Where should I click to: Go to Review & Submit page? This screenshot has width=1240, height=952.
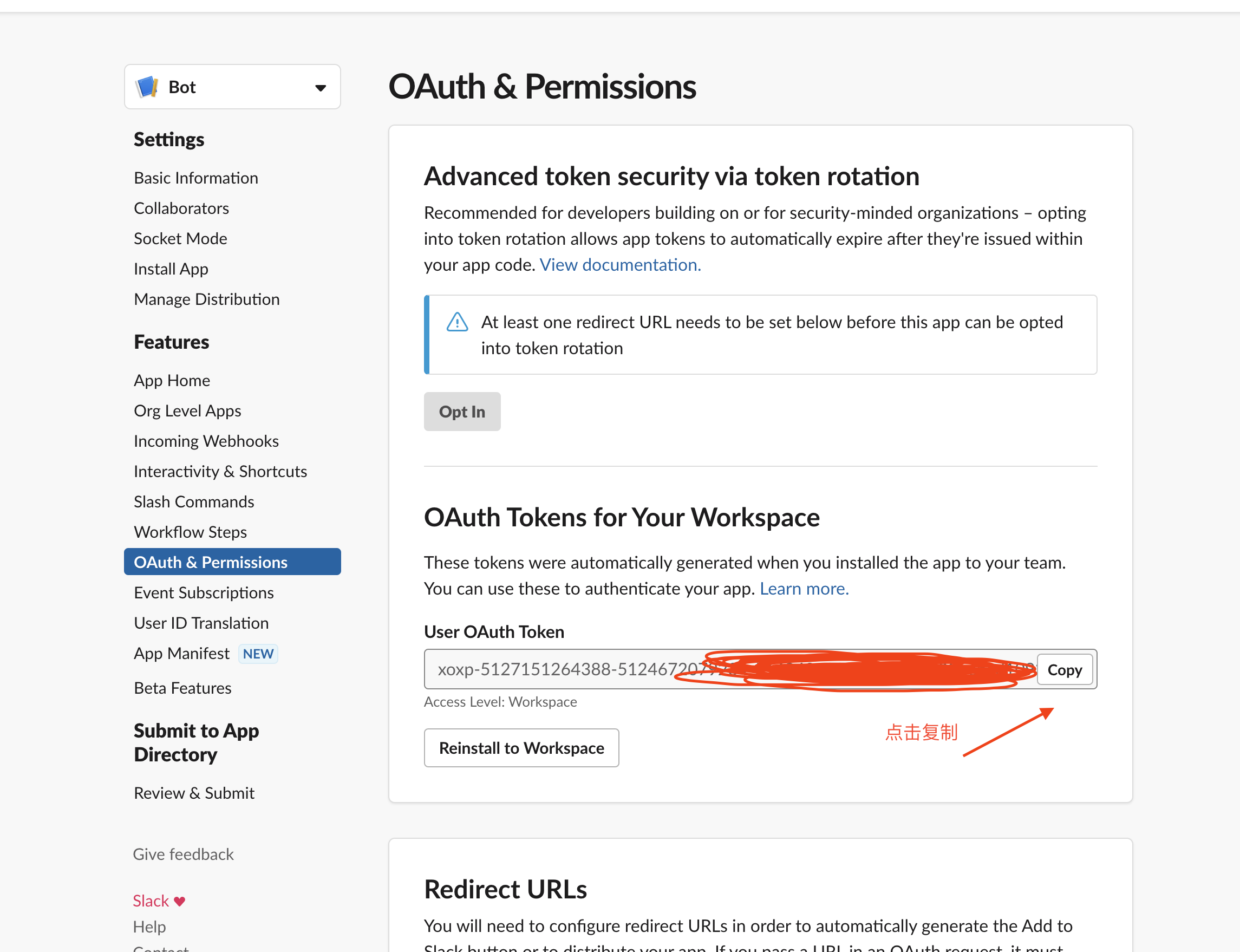click(194, 793)
